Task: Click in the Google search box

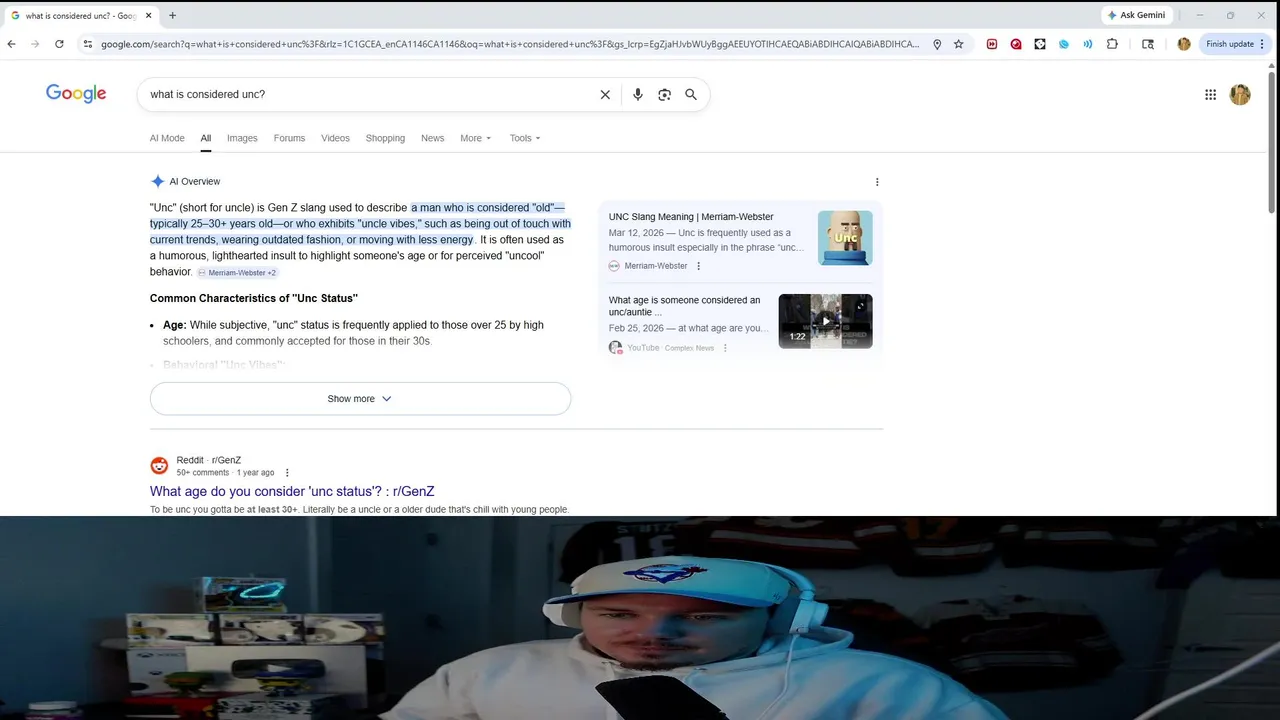Action: [370, 94]
